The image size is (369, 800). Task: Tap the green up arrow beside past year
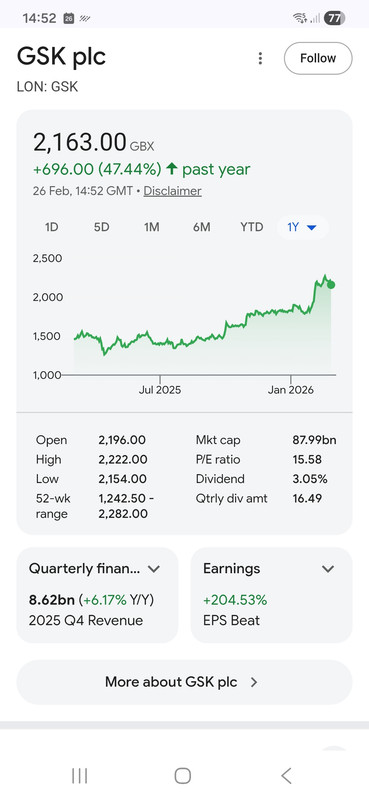coord(171,169)
